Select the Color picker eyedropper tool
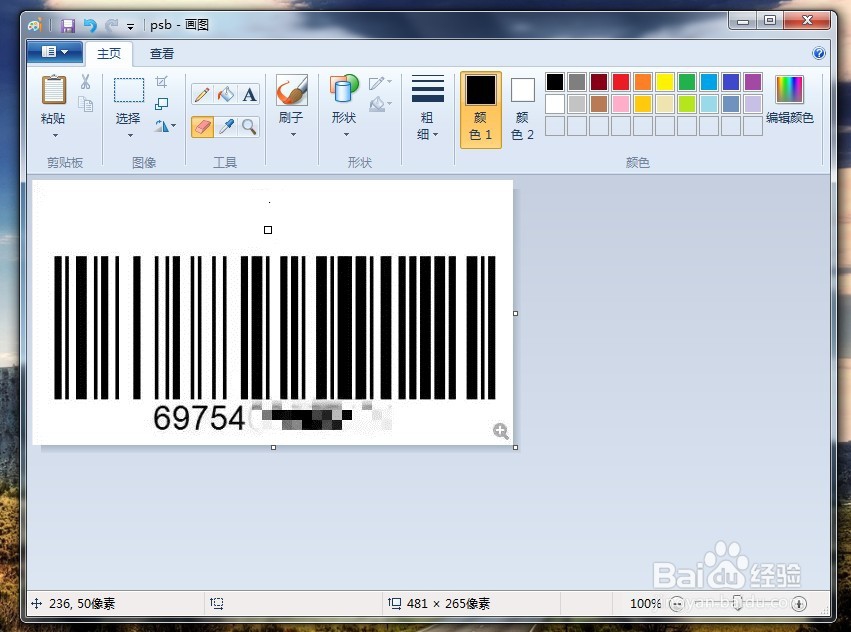Viewport: 851px width, 632px height. pos(226,127)
